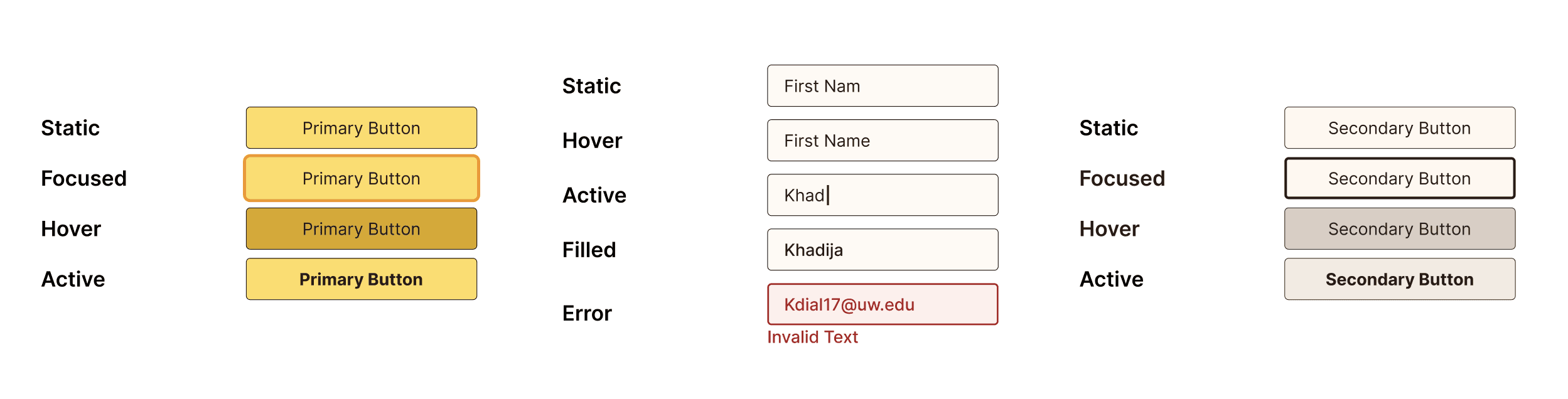This screenshot has width=1568, height=399.
Task: Click the "Filled" state label
Action: tap(589, 250)
